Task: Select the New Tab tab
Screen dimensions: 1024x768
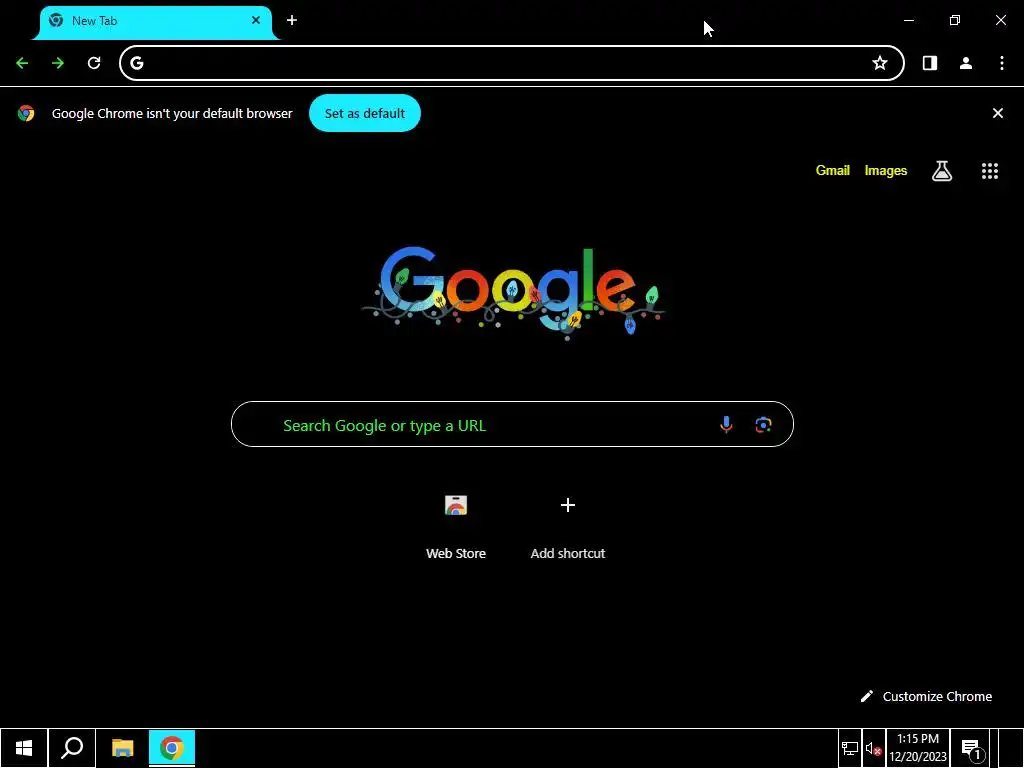Action: [156, 22]
